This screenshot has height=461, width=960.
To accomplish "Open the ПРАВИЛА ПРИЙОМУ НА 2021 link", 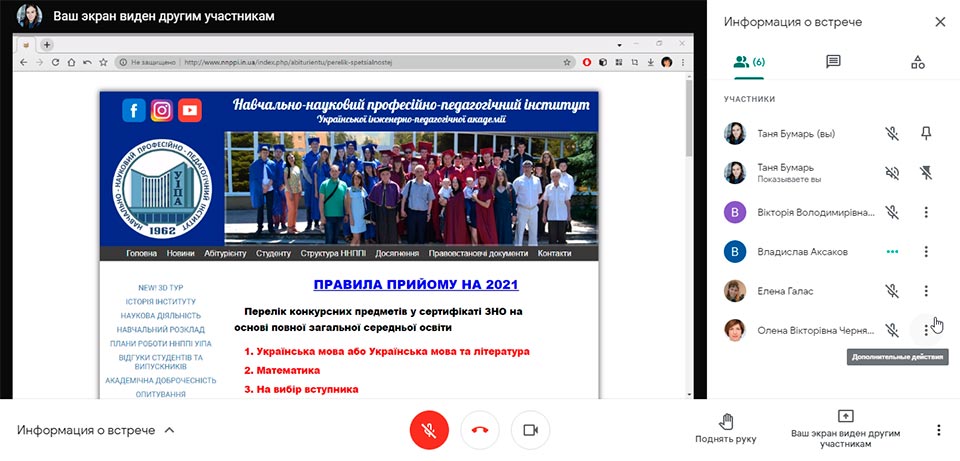I will (x=416, y=285).
